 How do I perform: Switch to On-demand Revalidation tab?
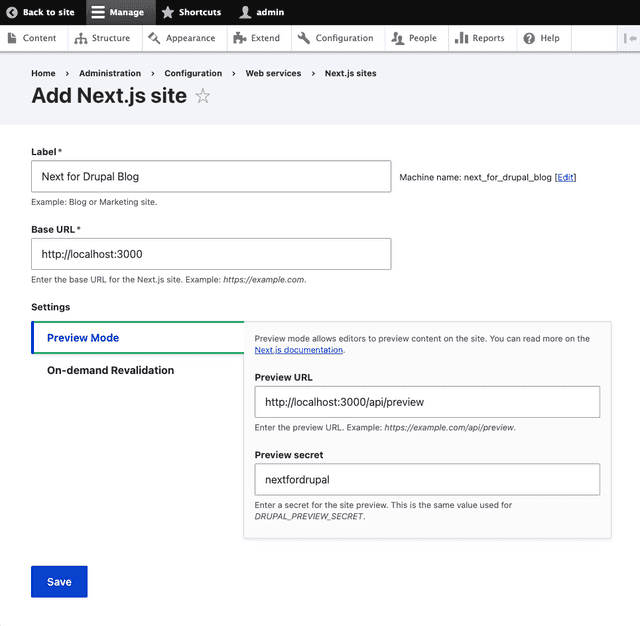click(138, 371)
